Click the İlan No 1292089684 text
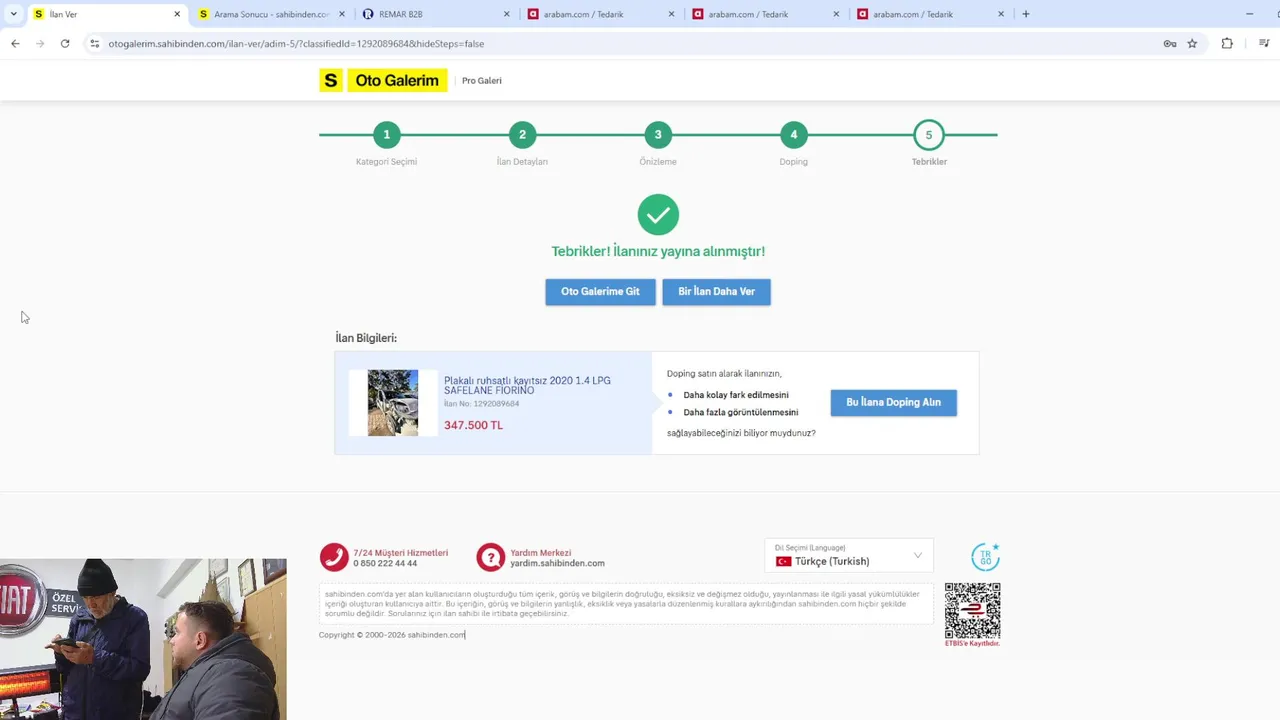The height and width of the screenshot is (720, 1280). click(481, 404)
